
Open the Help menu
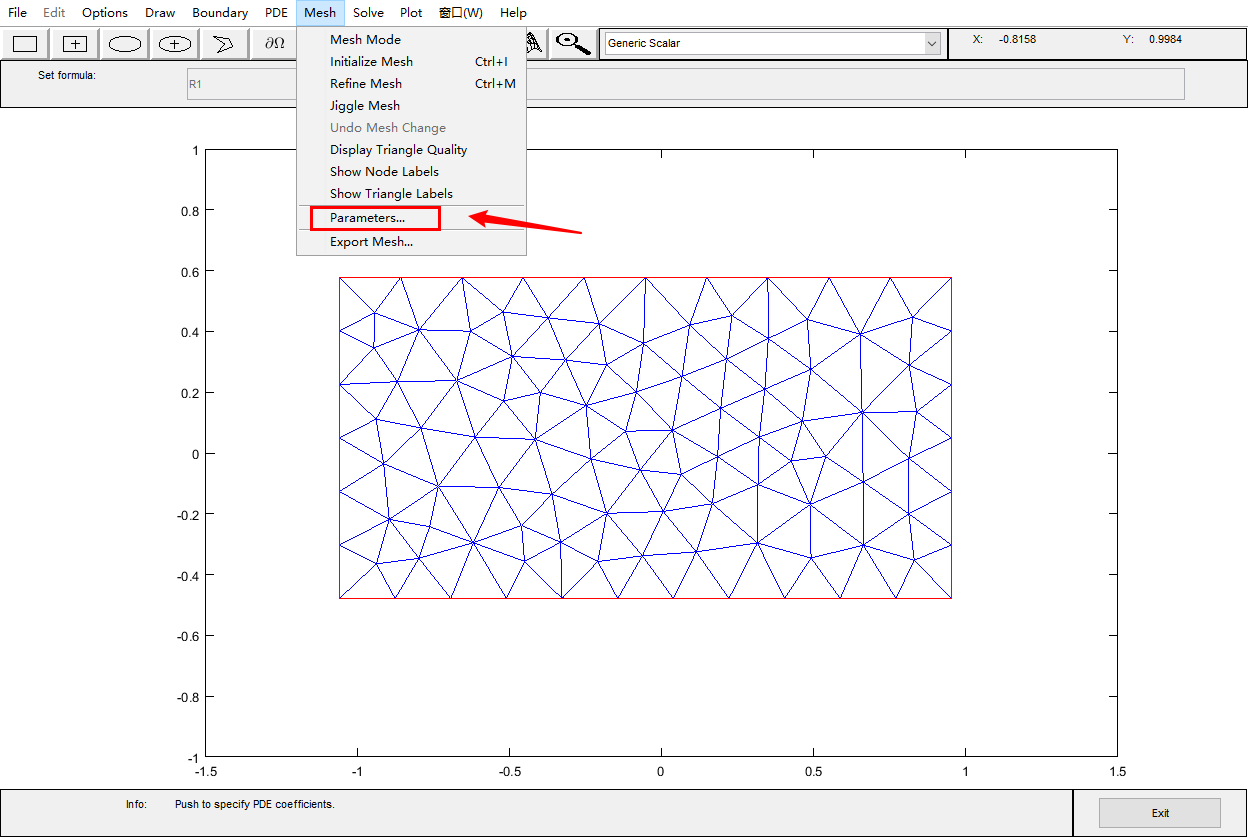coord(513,13)
